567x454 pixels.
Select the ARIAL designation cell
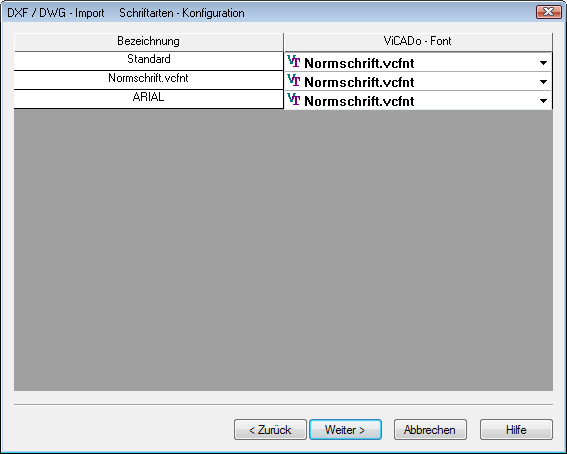click(149, 99)
